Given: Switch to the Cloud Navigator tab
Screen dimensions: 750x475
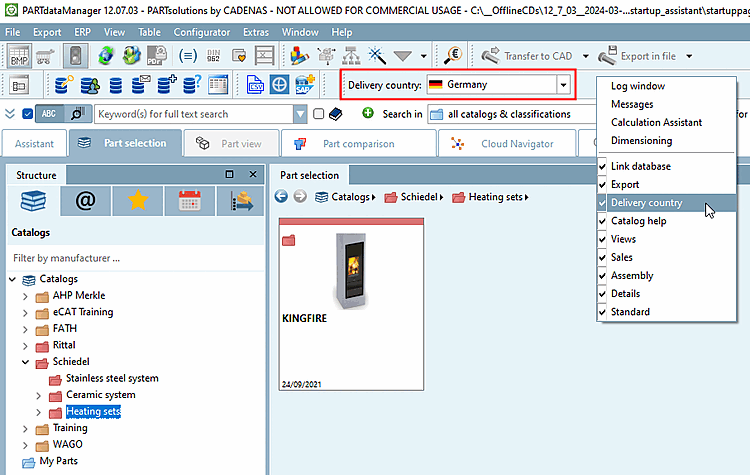Looking at the screenshot, I should [x=507, y=144].
